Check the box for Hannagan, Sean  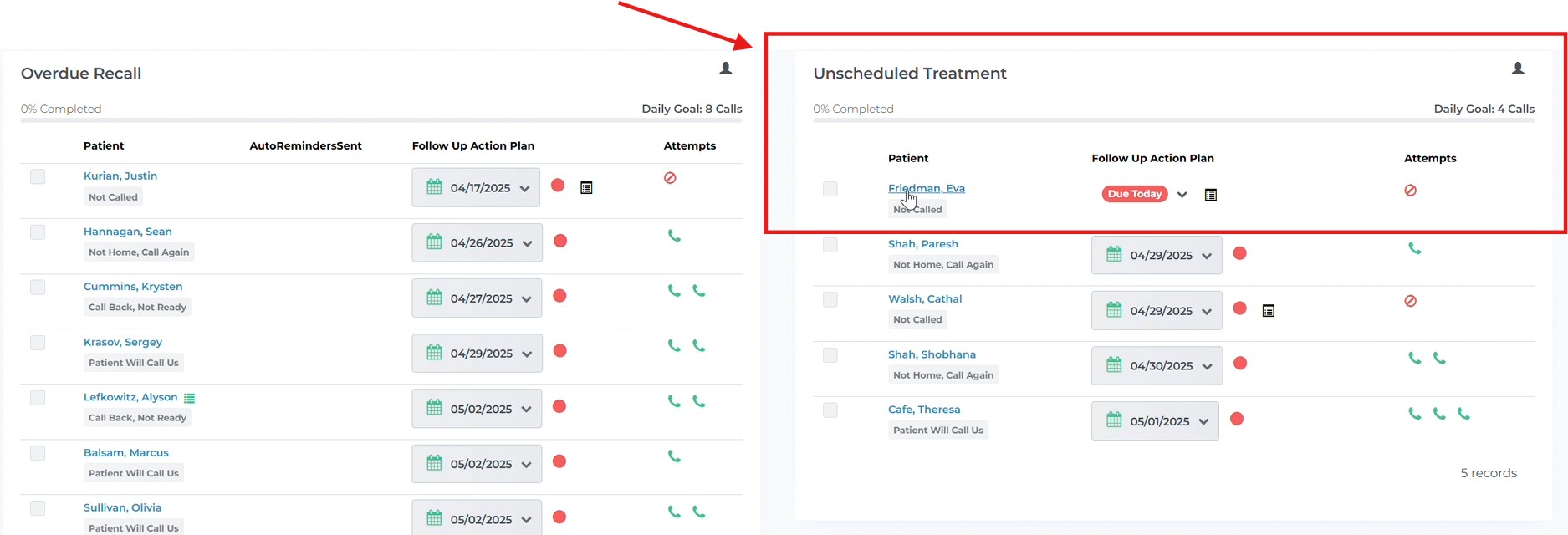tap(38, 232)
